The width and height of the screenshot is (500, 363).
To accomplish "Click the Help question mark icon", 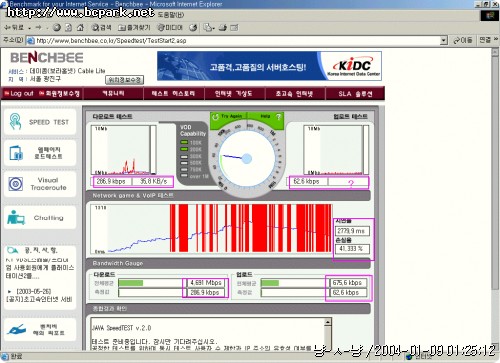I will (279, 117).
